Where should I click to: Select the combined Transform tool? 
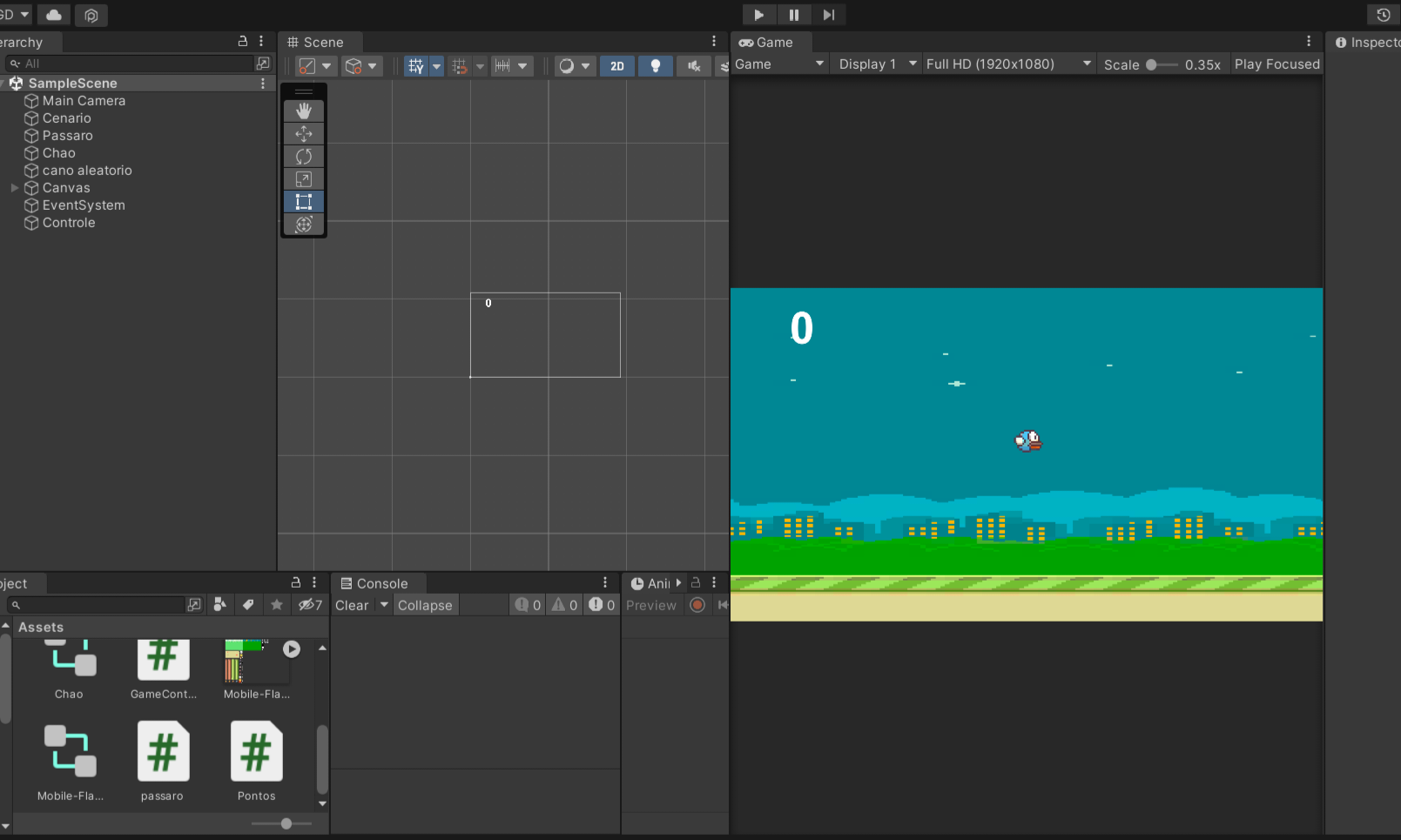[x=304, y=224]
